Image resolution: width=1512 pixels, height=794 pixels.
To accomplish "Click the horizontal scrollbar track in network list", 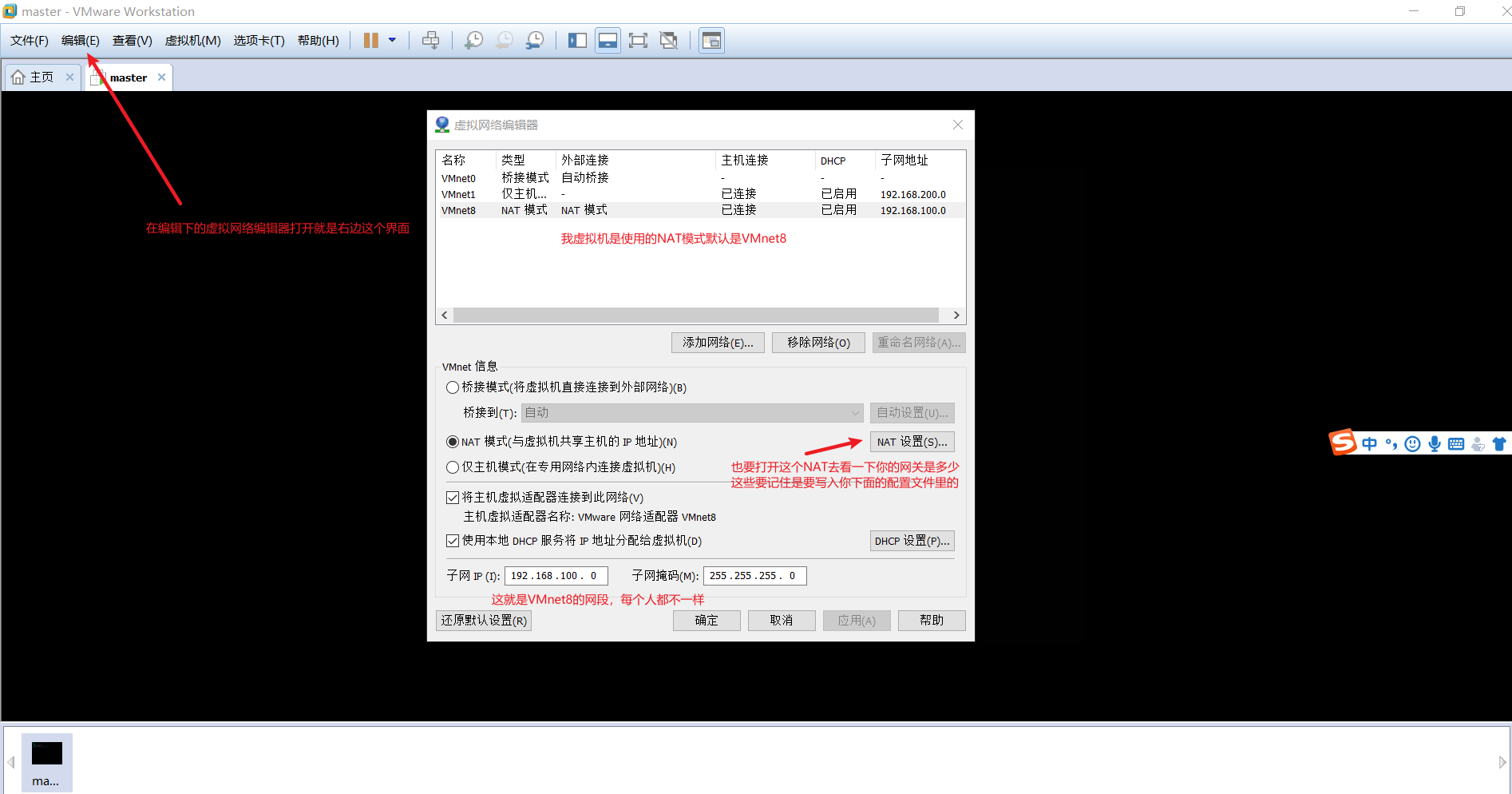I will point(695,315).
